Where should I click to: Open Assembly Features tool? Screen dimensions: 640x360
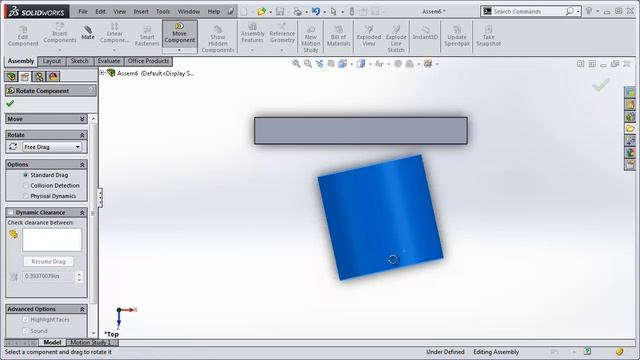(252, 33)
